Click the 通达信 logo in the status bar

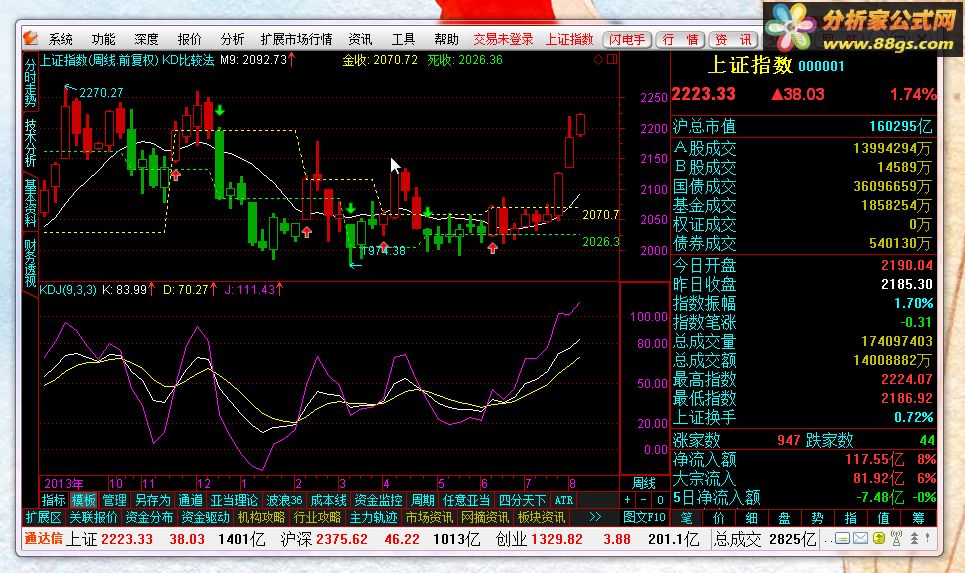(43, 539)
